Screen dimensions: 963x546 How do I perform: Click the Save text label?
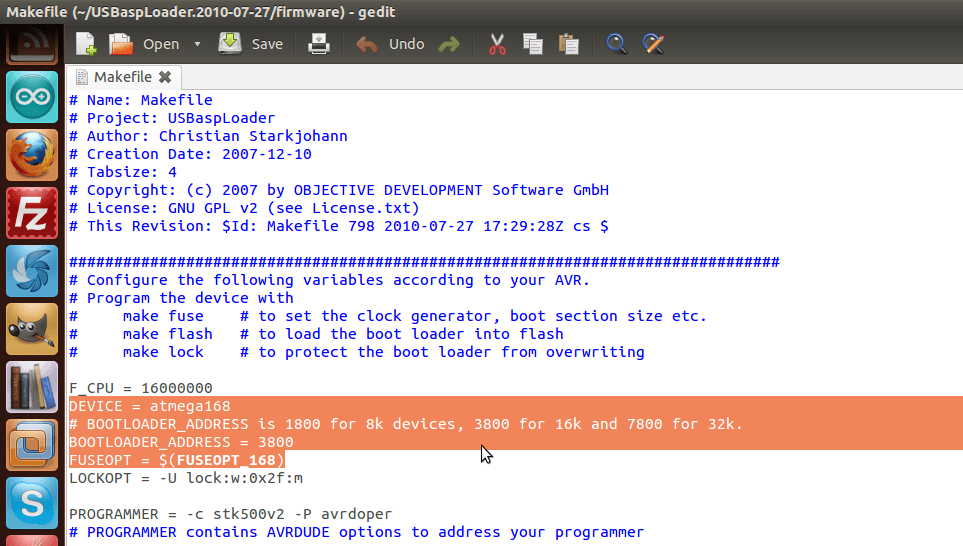[x=267, y=44]
